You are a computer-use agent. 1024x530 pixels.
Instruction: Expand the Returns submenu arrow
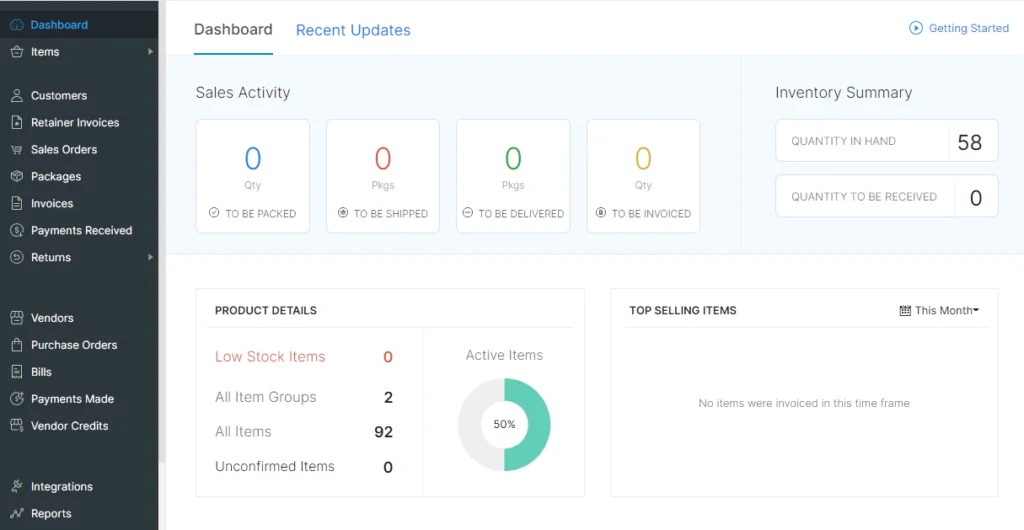150,258
